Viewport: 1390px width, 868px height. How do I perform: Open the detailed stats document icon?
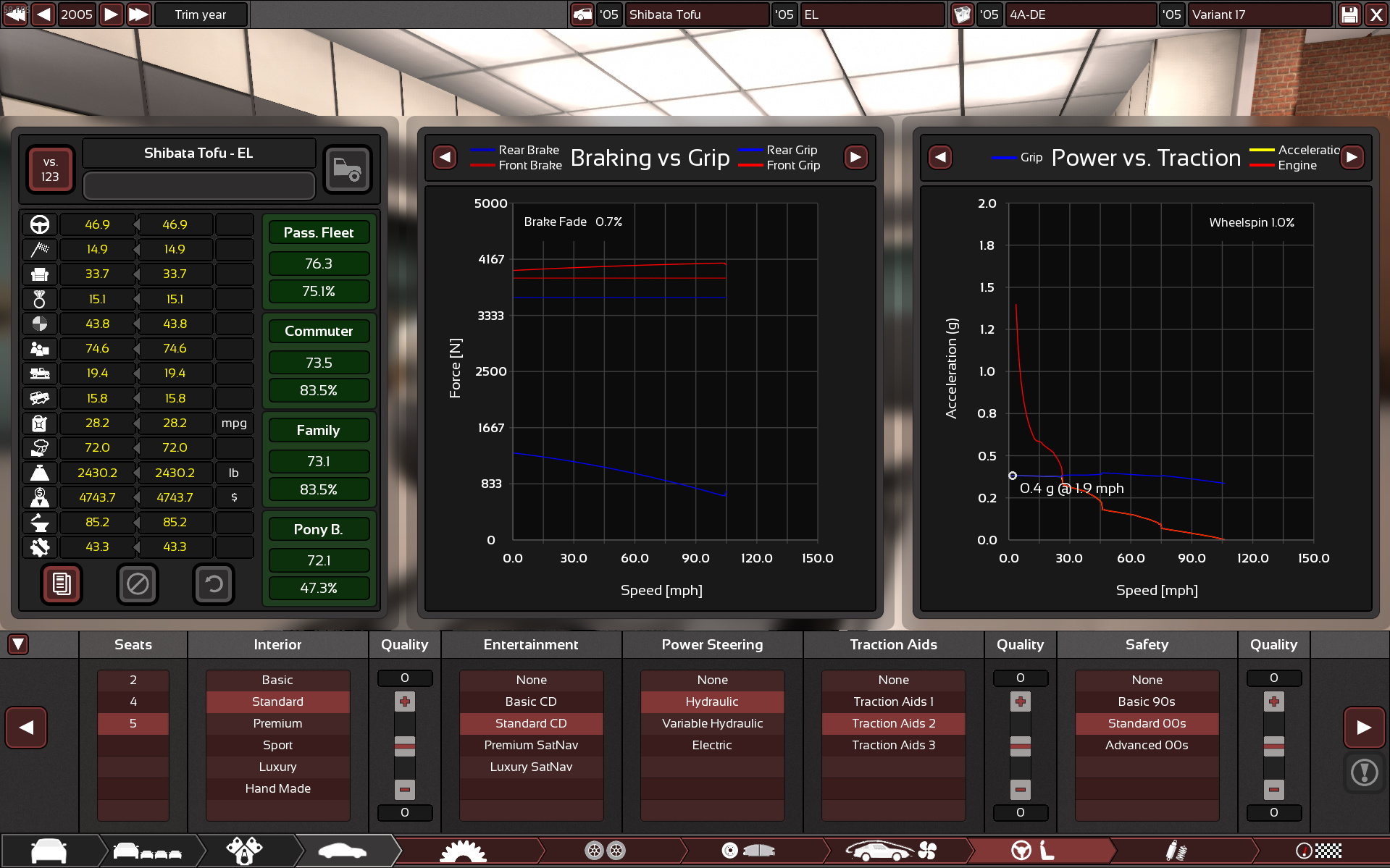62,583
